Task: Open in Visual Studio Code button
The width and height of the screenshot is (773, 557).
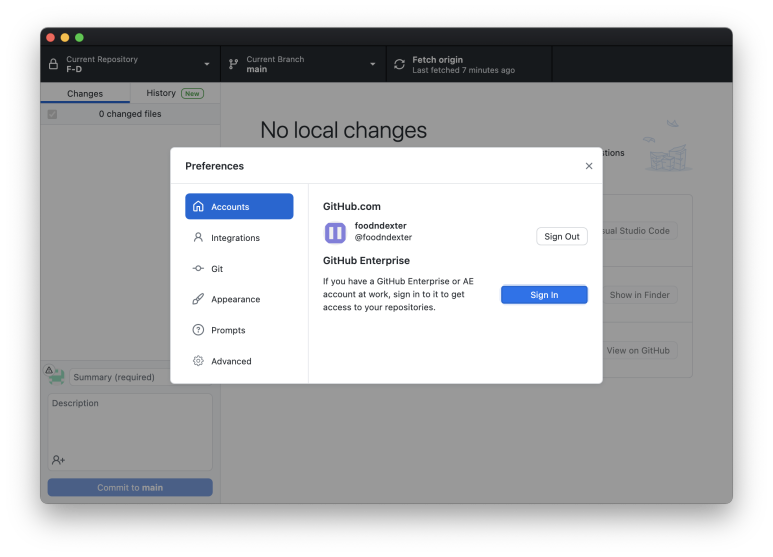Action: 639,231
